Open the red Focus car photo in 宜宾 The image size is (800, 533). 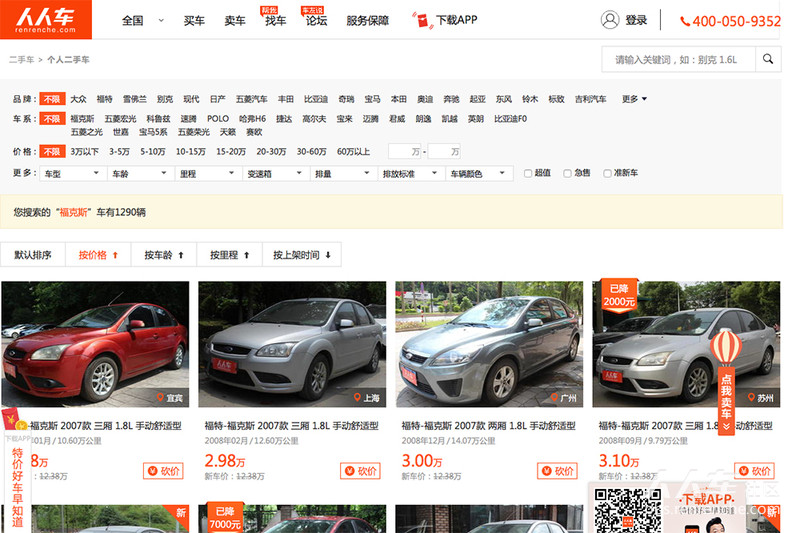(95, 344)
